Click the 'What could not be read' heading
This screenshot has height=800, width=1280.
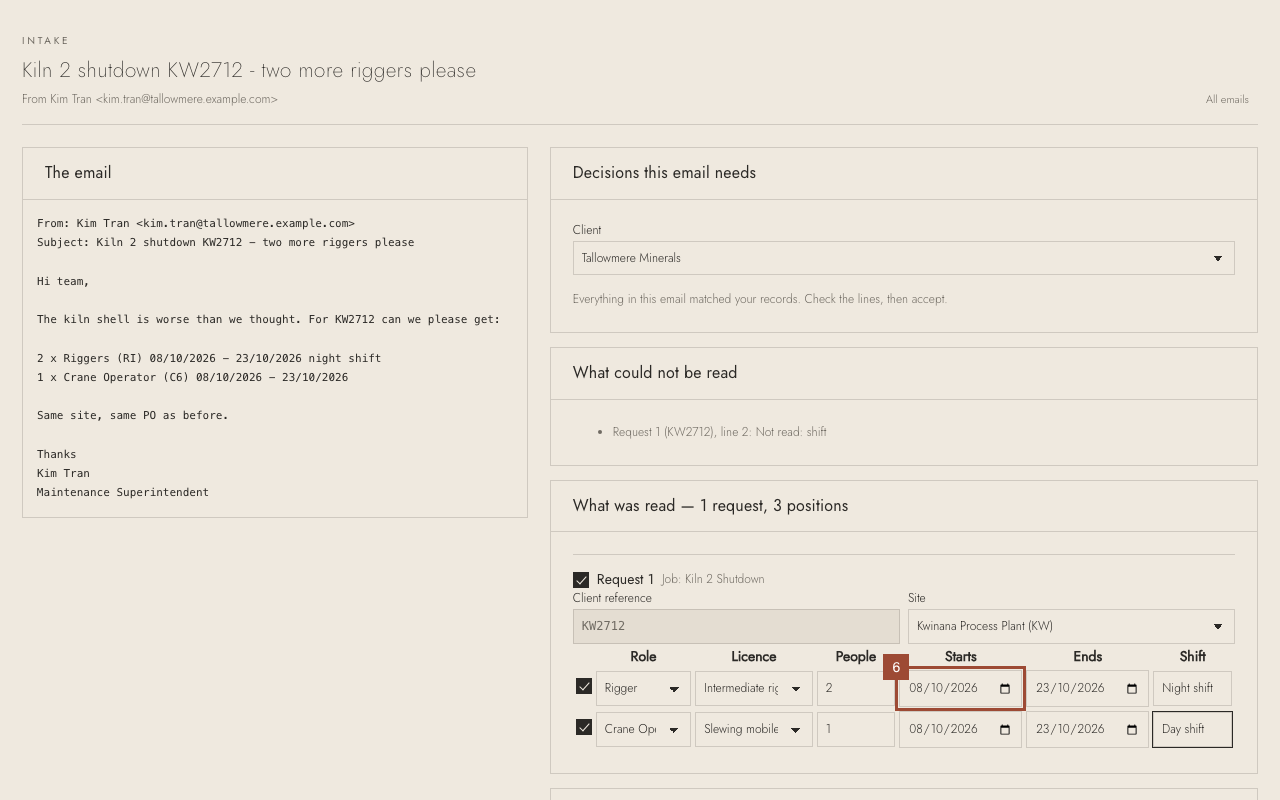coord(655,373)
